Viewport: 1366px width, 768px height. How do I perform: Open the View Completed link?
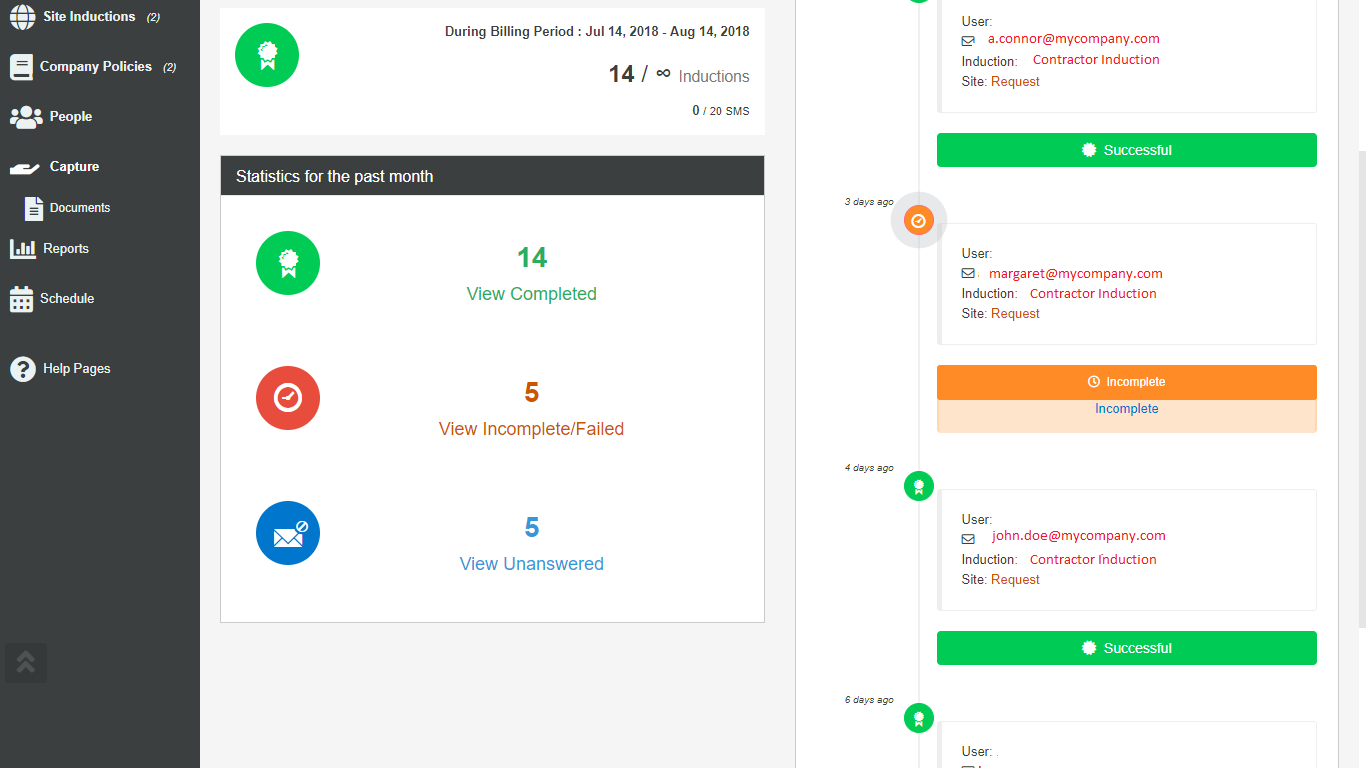[532, 294]
